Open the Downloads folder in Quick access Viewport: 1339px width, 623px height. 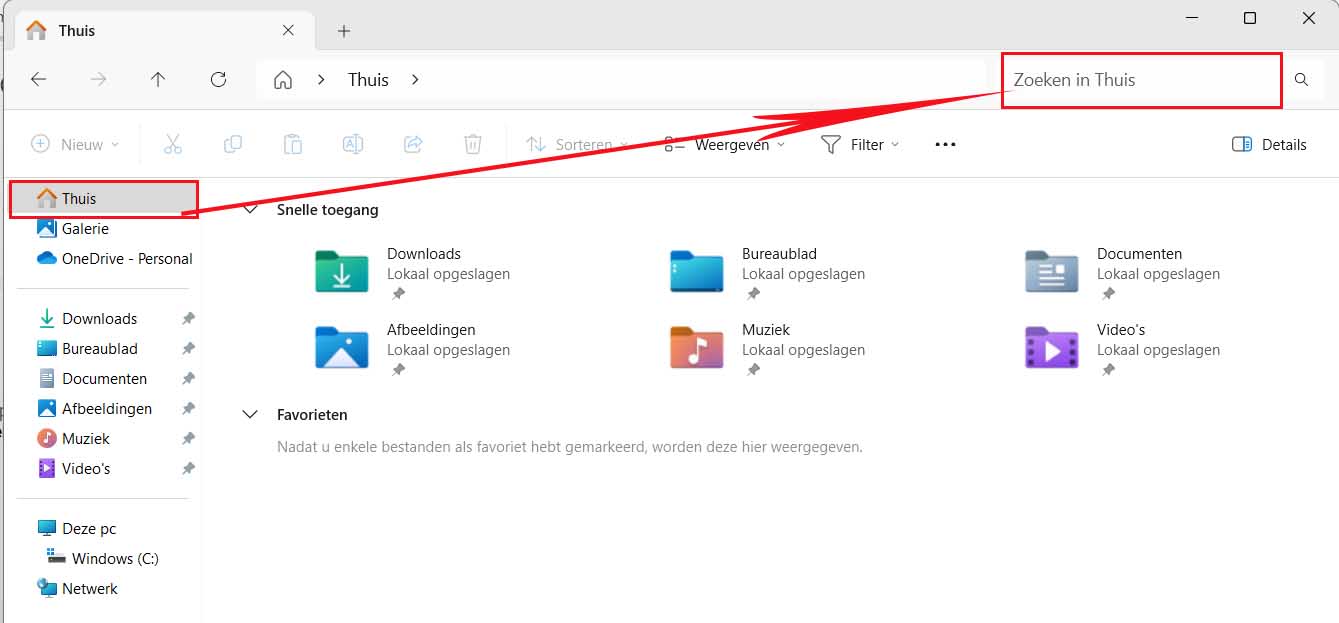click(x=342, y=271)
